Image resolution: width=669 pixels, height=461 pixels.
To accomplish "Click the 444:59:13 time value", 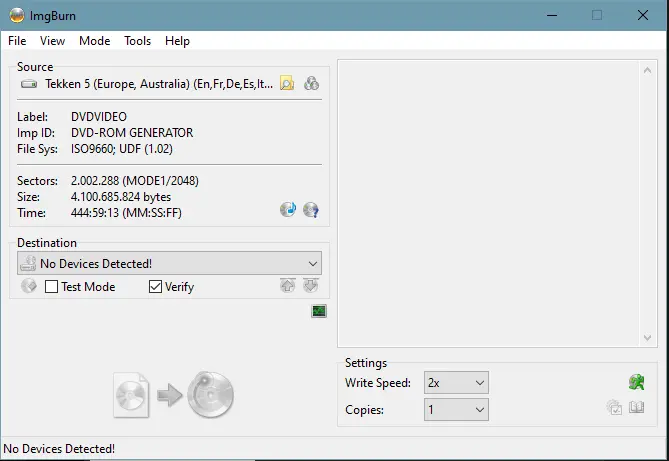I will [x=126, y=213].
